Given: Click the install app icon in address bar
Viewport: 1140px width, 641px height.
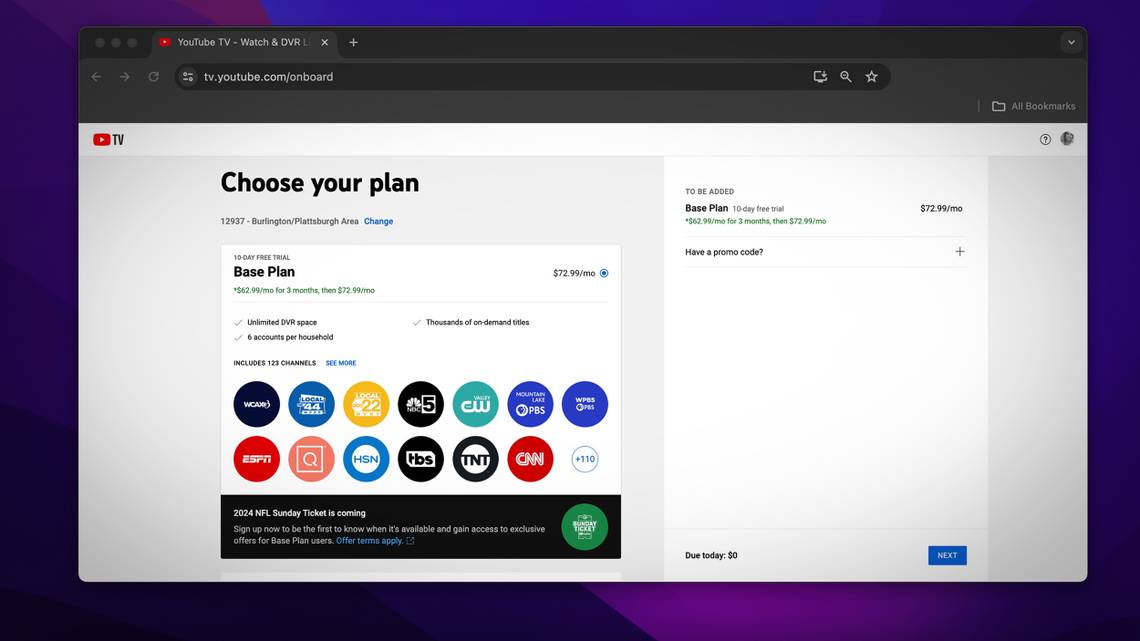Looking at the screenshot, I should [x=820, y=76].
